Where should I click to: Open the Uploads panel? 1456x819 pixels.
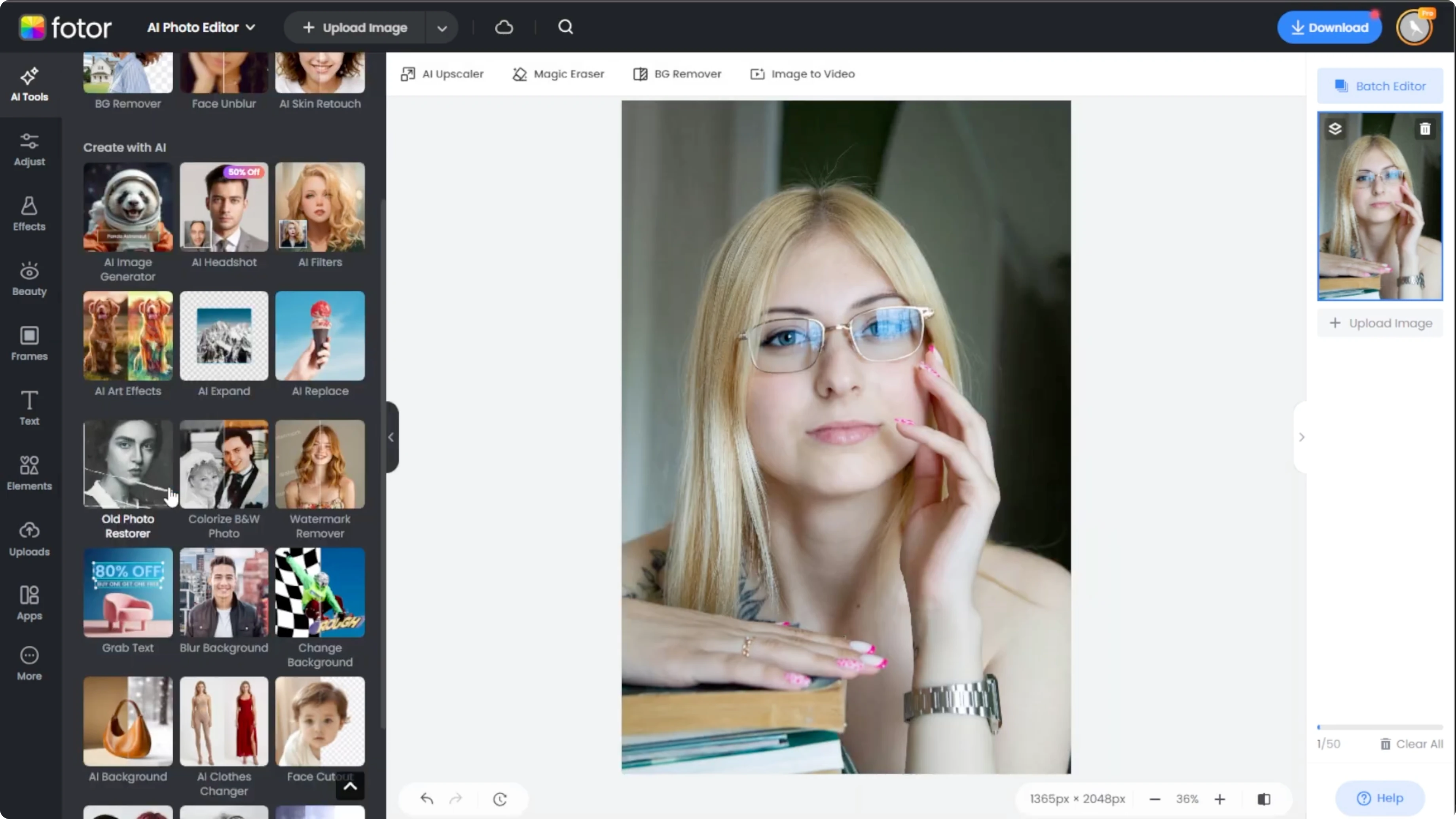[x=29, y=539]
